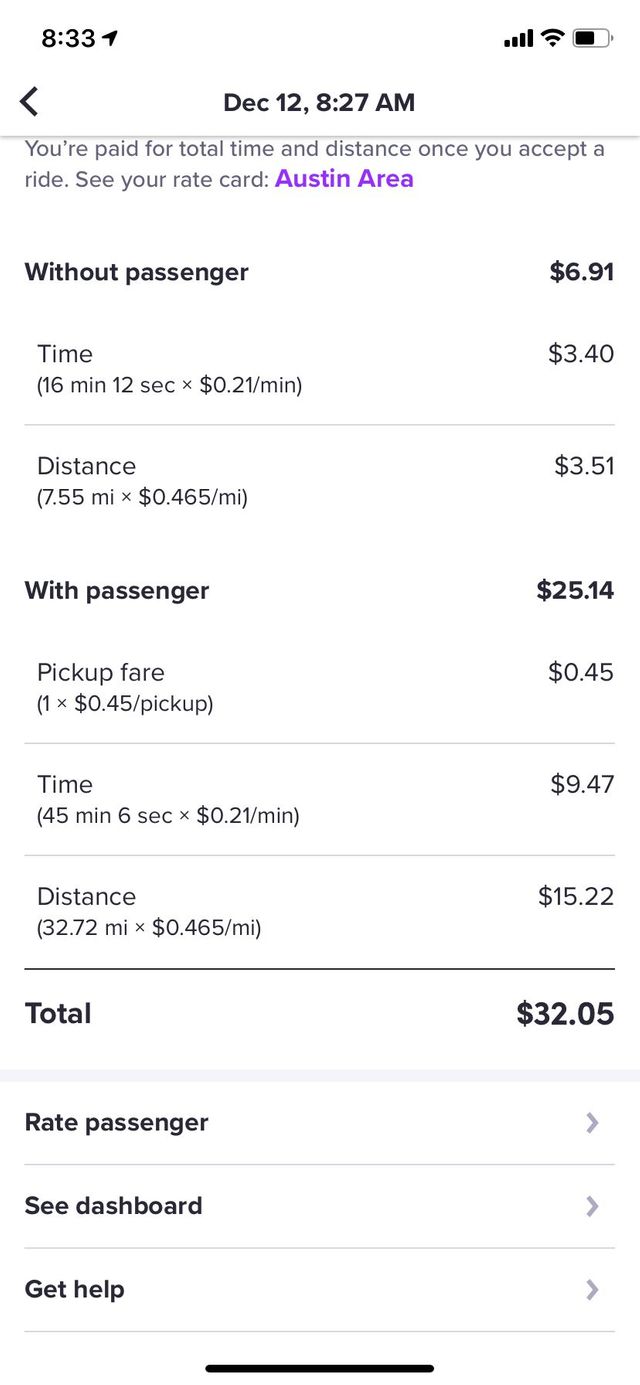This screenshot has height=1385, width=640.
Task: Open Rate passenger option
Action: [x=320, y=1123]
